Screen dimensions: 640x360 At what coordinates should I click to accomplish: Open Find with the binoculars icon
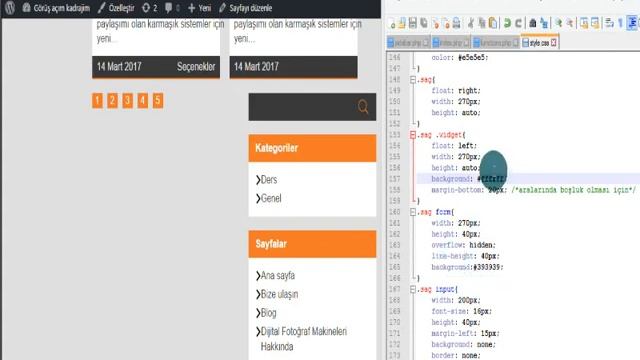533,23
